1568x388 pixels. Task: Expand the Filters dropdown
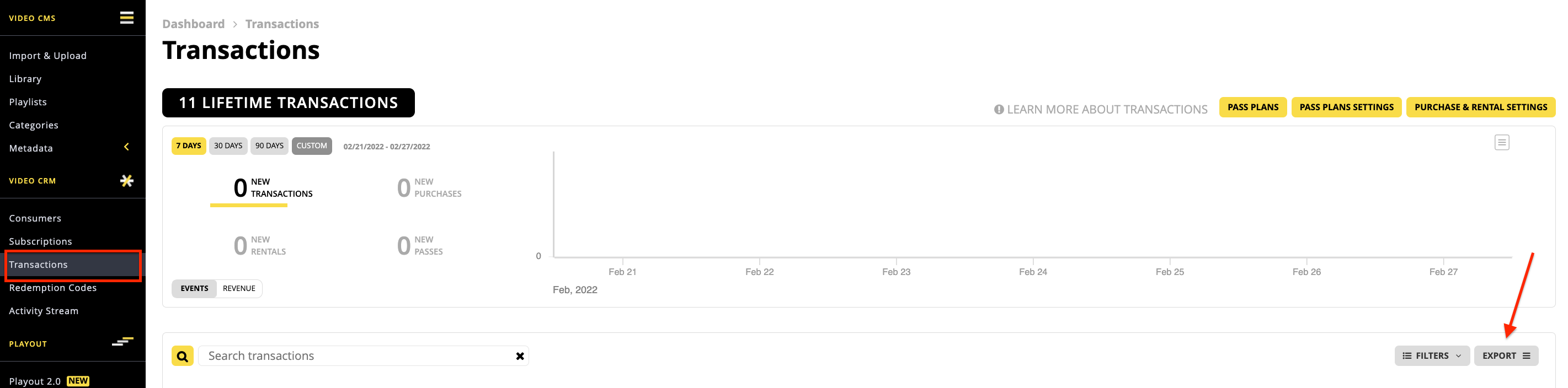point(1432,356)
